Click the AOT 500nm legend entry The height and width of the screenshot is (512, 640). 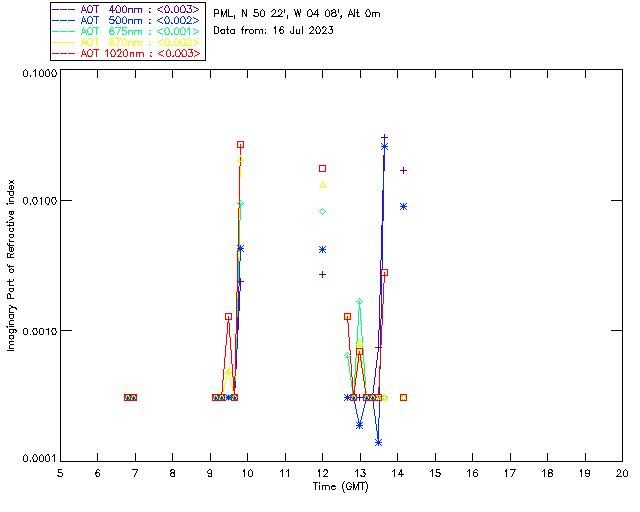click(x=126, y=20)
